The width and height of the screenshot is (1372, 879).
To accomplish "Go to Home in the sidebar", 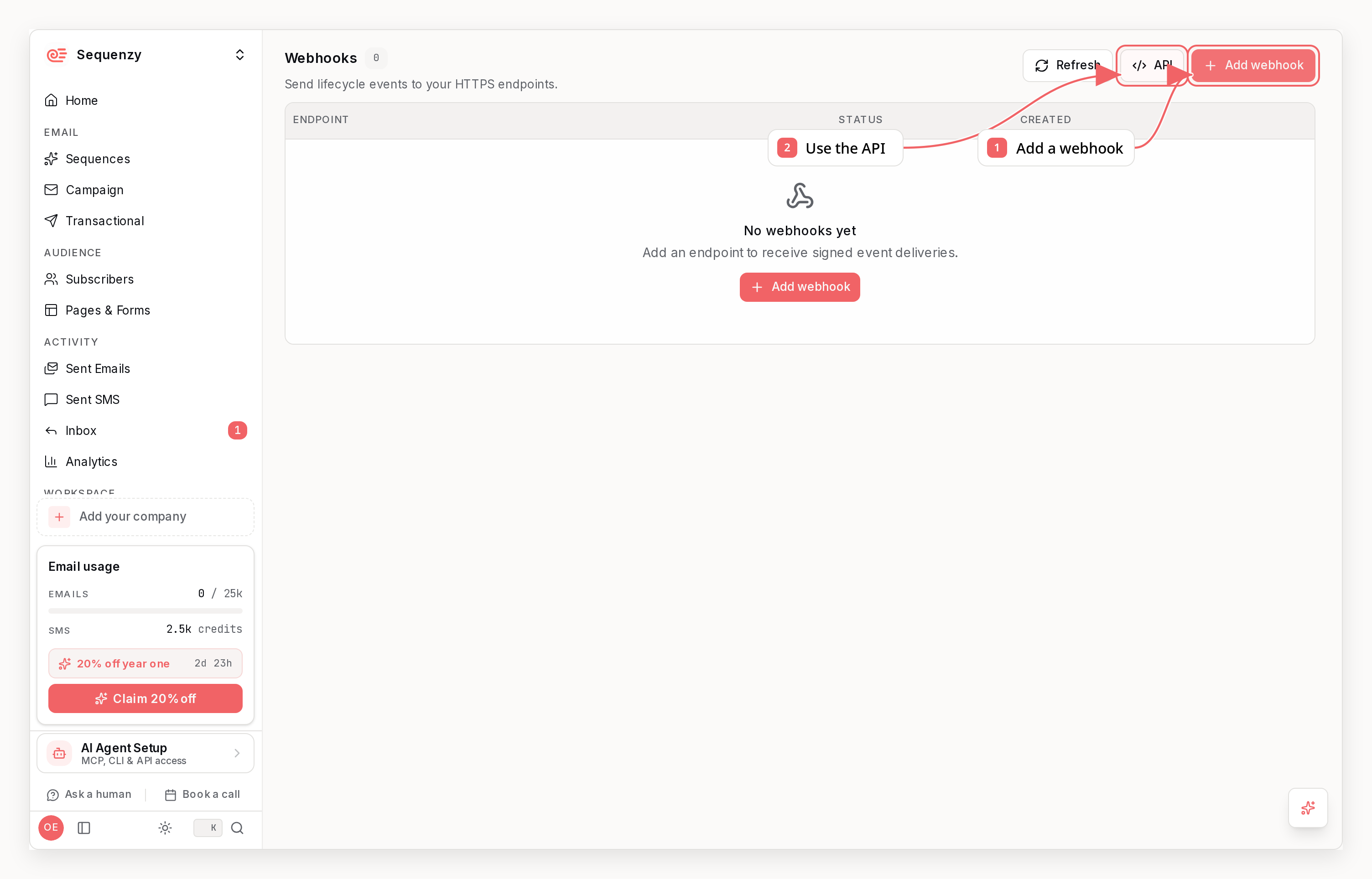I will pos(146,100).
